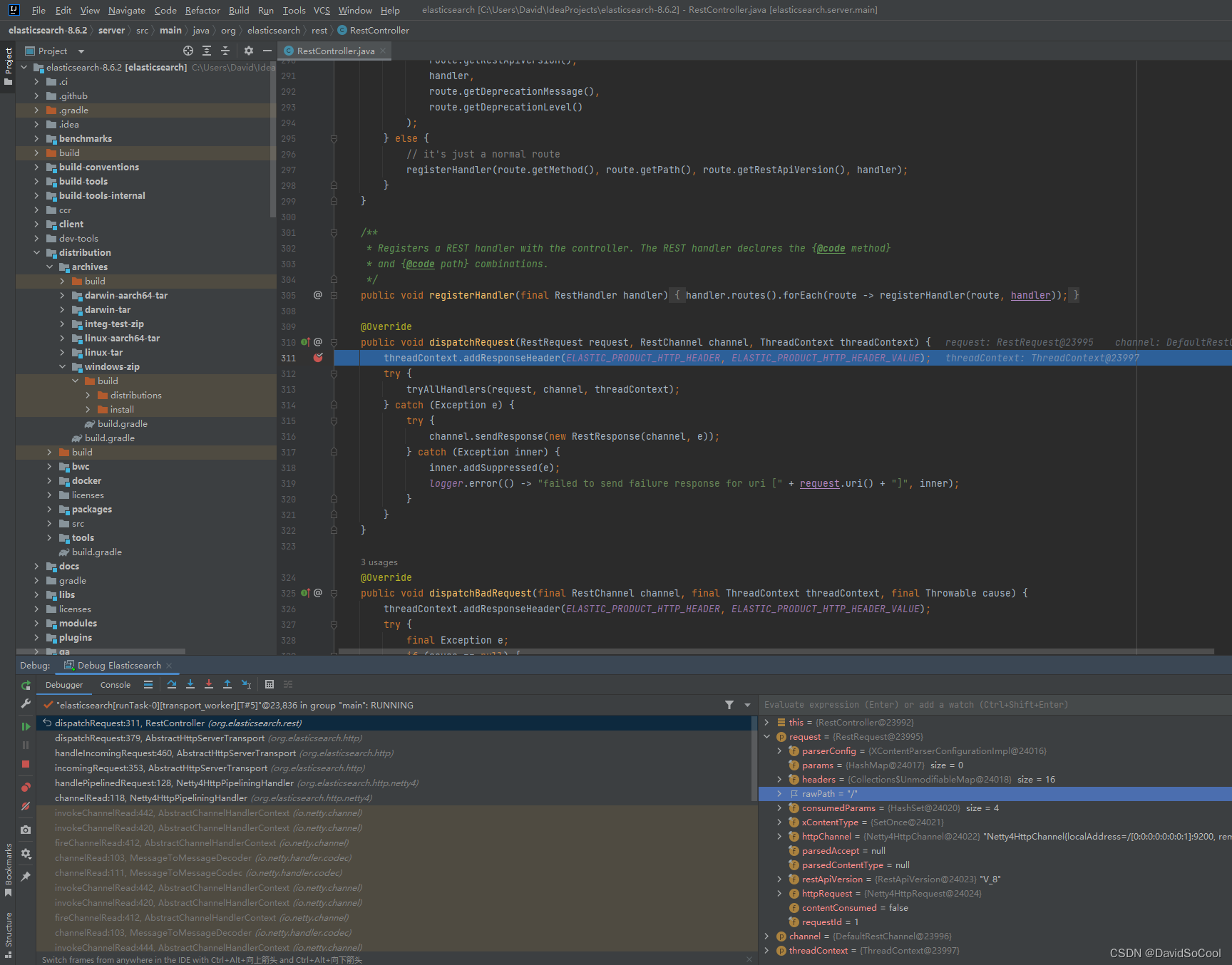The image size is (1232, 965).
Task: Expand the benchmarks folder
Action: (36, 138)
